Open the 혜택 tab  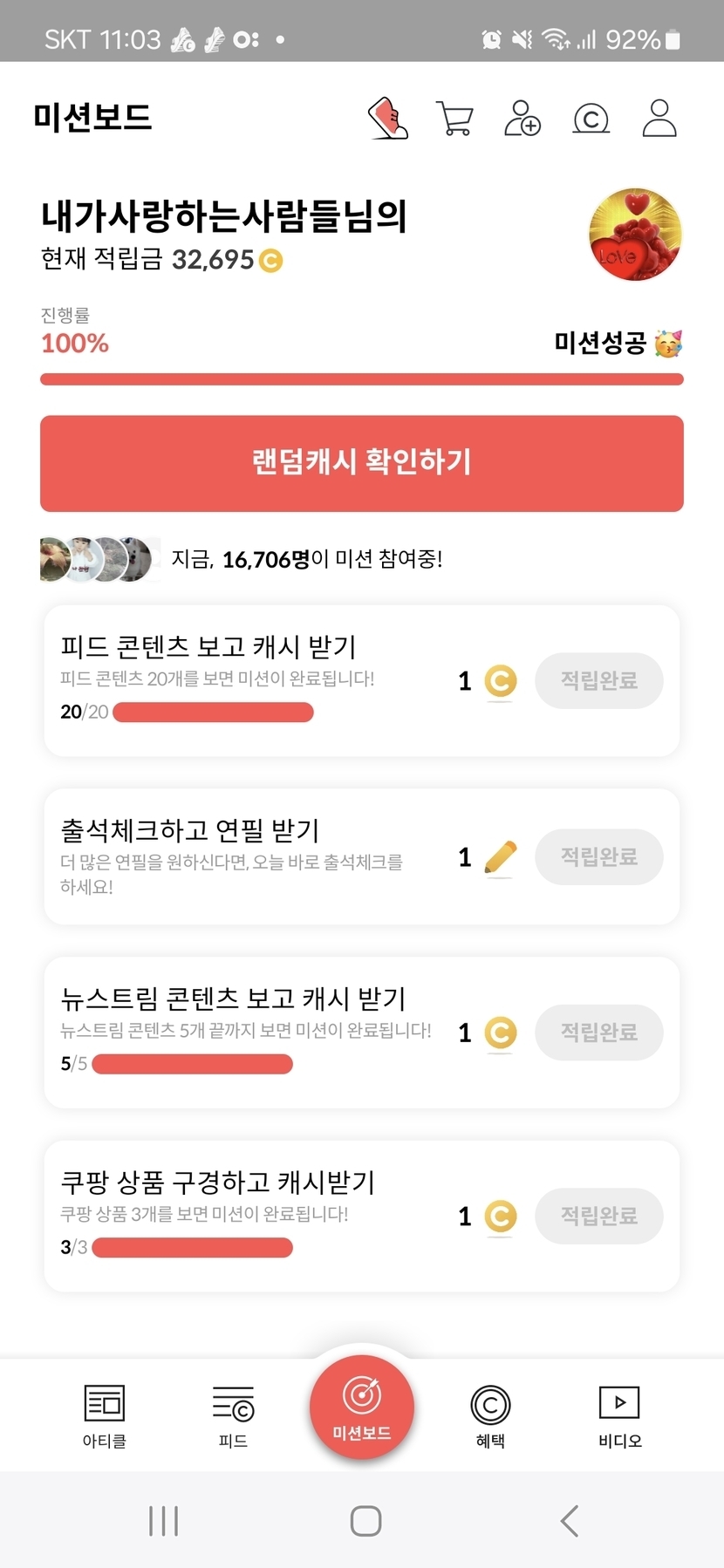[490, 1415]
